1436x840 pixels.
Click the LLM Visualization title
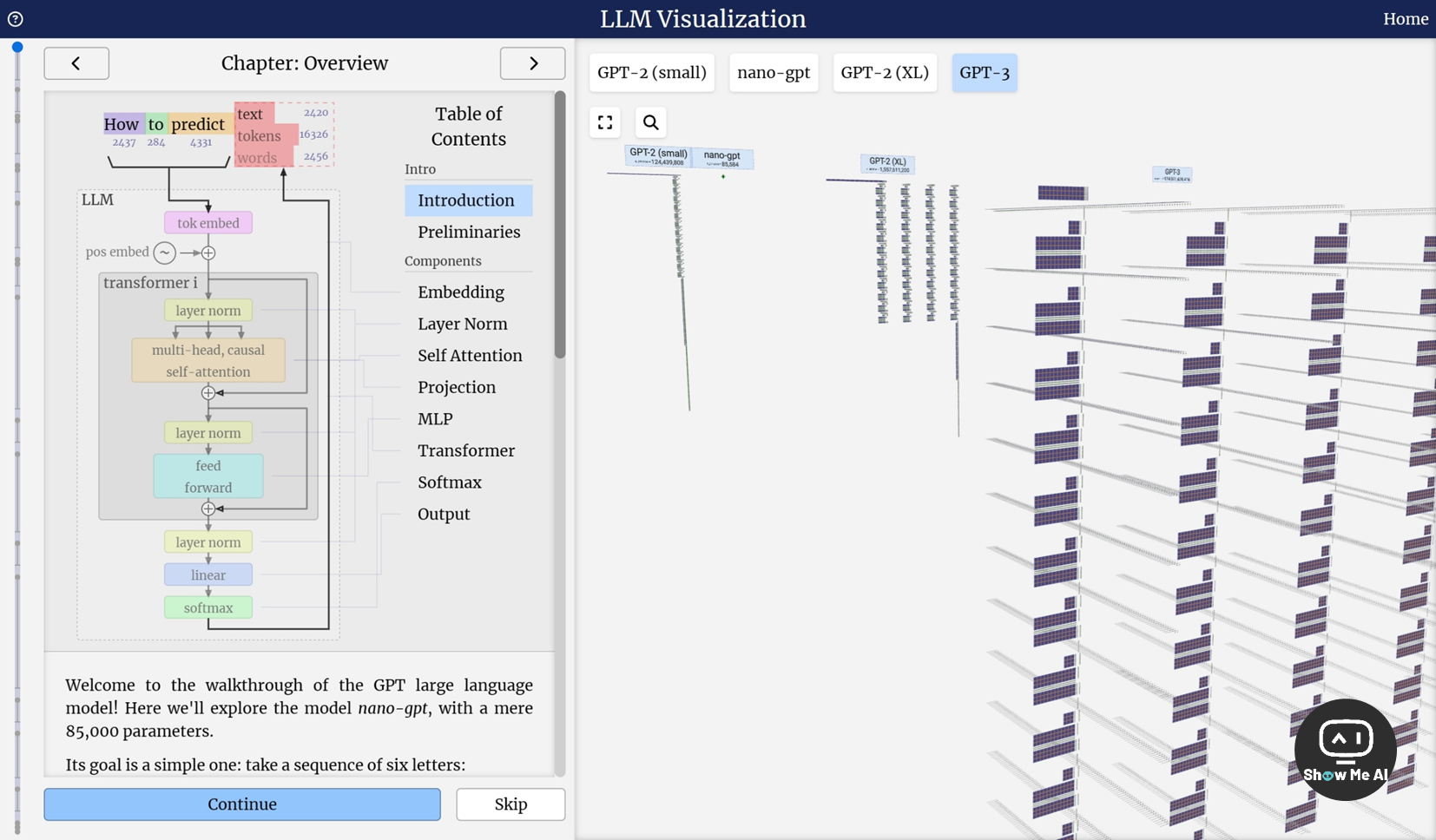click(x=703, y=19)
